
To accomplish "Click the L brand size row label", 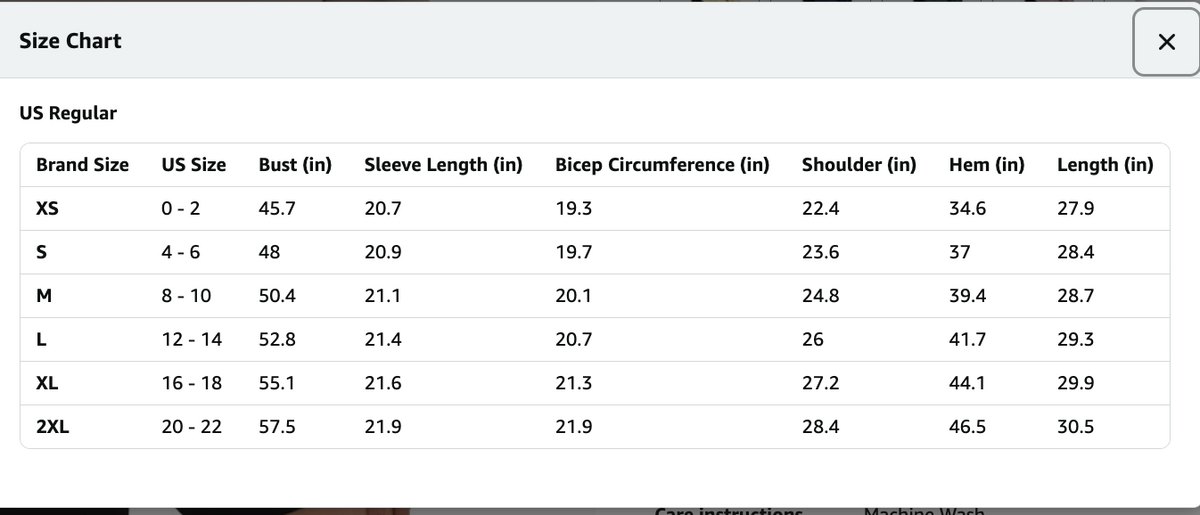I will [40, 340].
